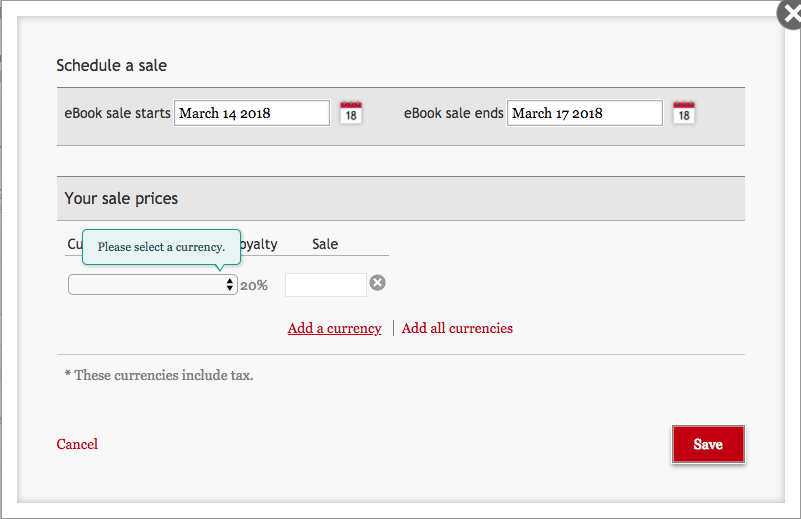Click the Sale column header
Image resolution: width=801 pixels, height=519 pixels.
point(325,244)
